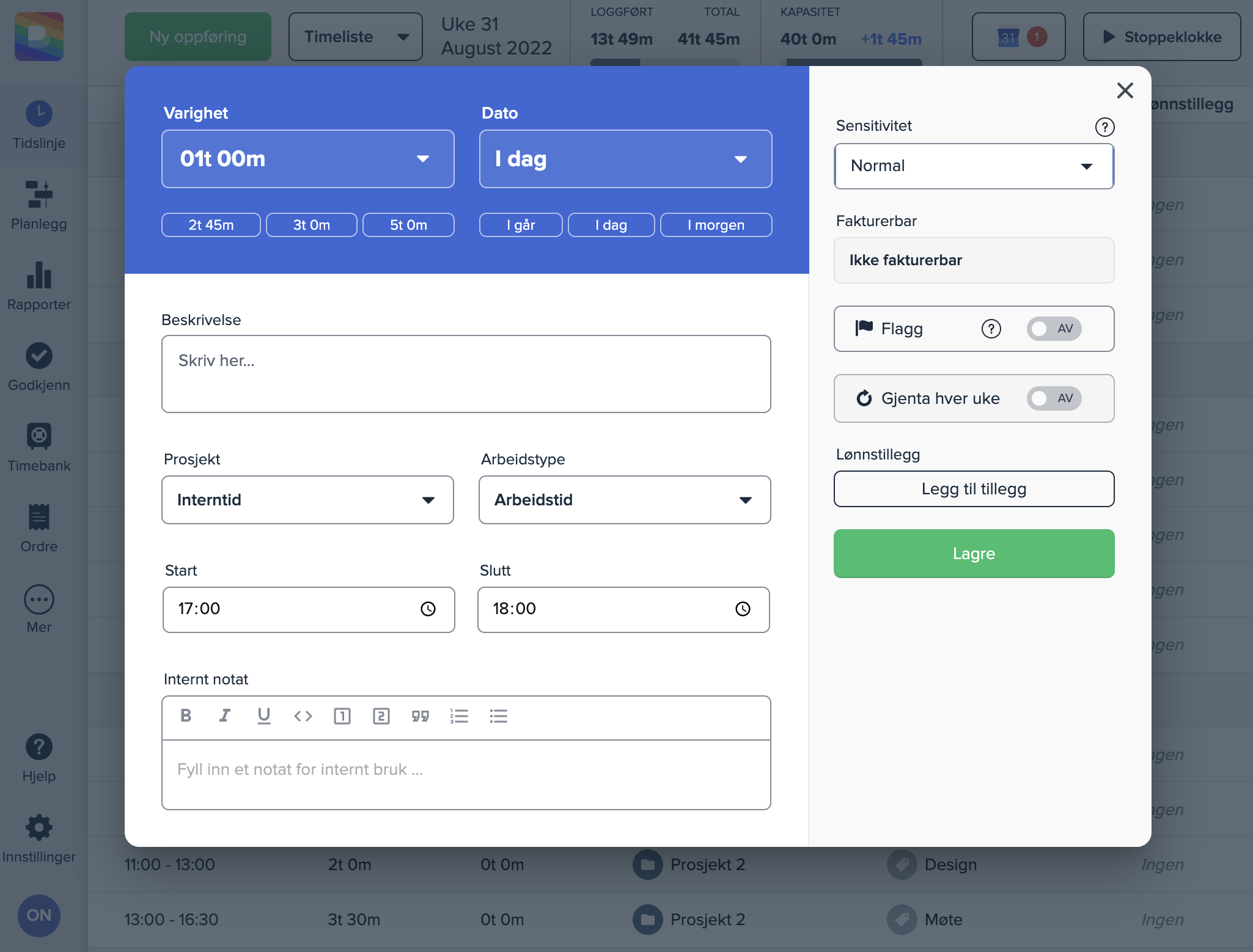Viewport: 1253px width, 952px height.
Task: Expand the Prosjekt Interntid dropdown
Action: point(307,500)
